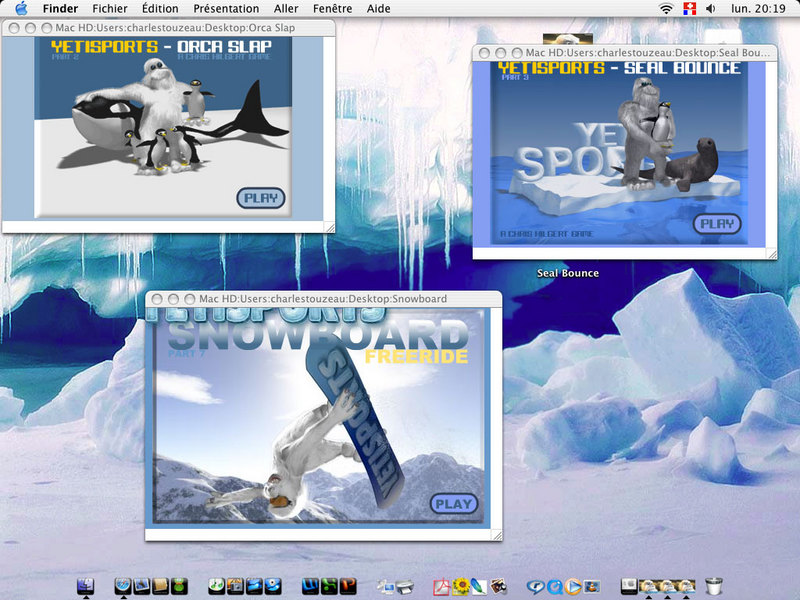Open the Trash in the dock
Screen dimensions: 800x600
714,586
